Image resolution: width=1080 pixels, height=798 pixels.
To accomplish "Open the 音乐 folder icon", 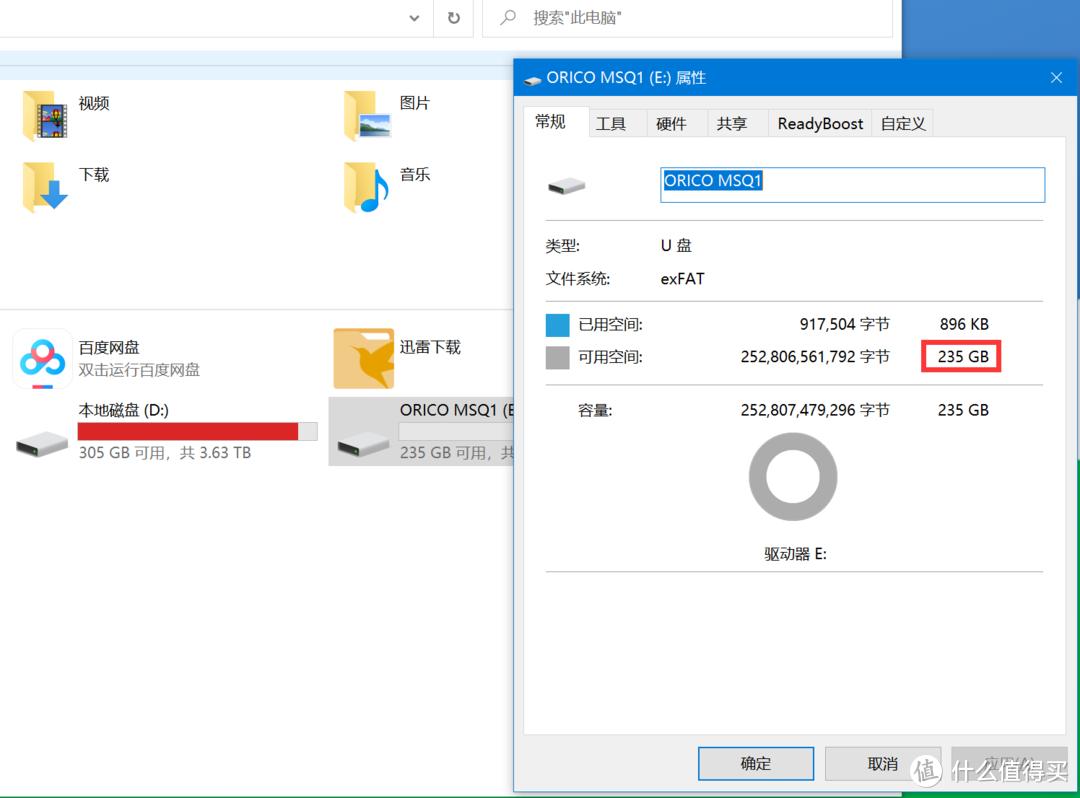I will click(x=366, y=187).
